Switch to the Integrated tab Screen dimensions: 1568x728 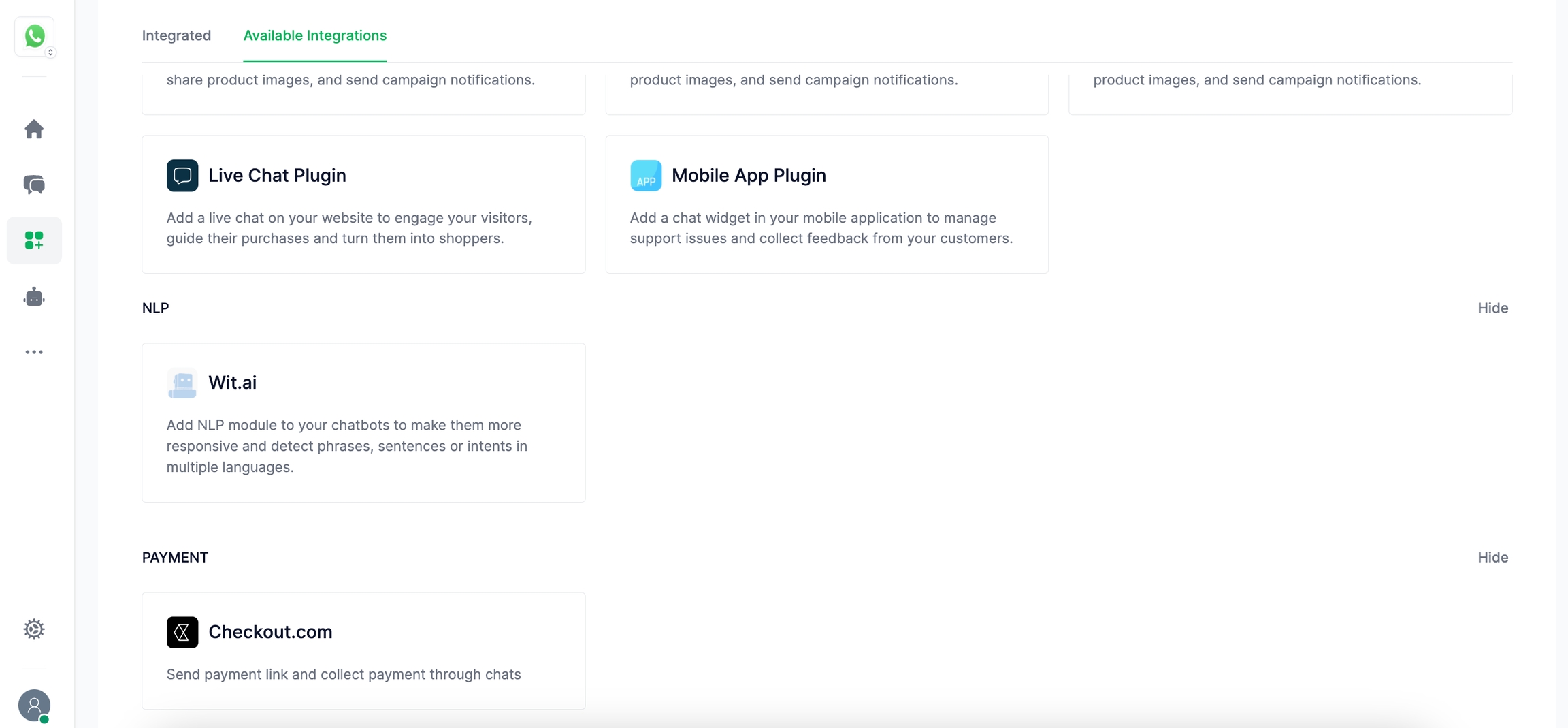176,35
